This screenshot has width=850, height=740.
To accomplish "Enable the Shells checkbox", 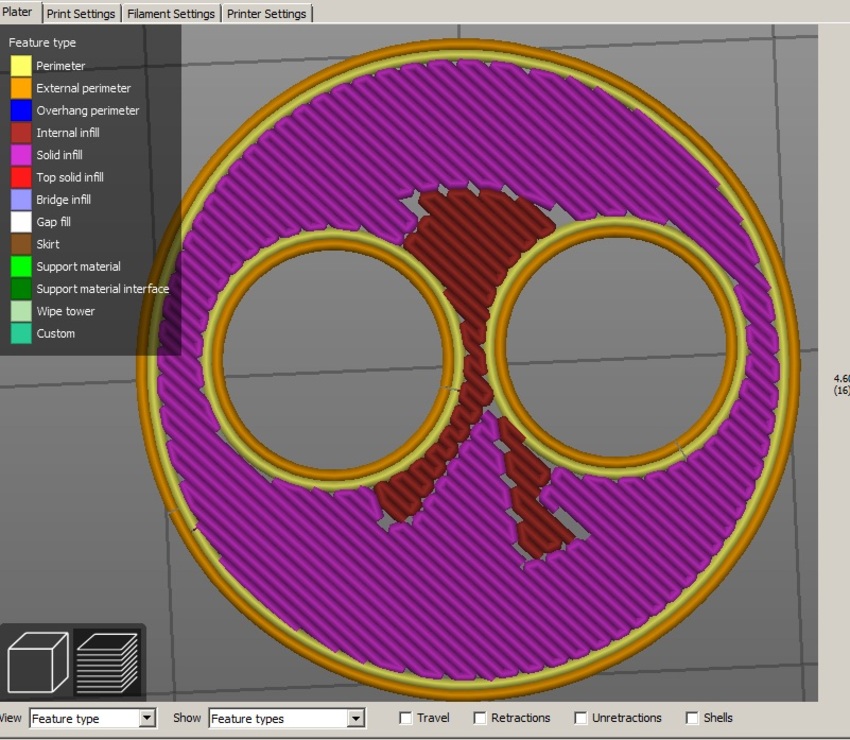I will [692, 718].
